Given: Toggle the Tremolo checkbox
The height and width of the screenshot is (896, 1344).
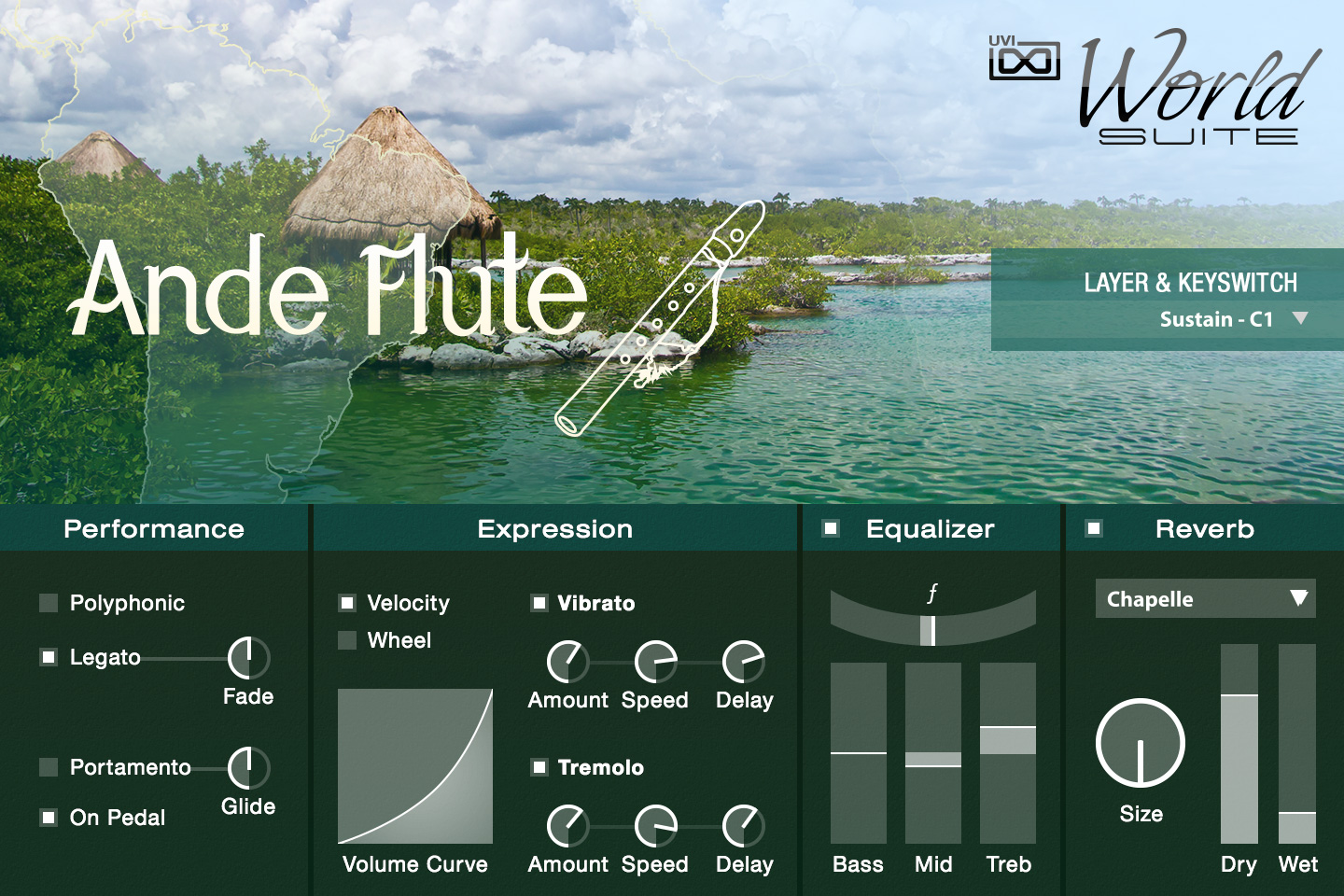Looking at the screenshot, I should (x=539, y=767).
